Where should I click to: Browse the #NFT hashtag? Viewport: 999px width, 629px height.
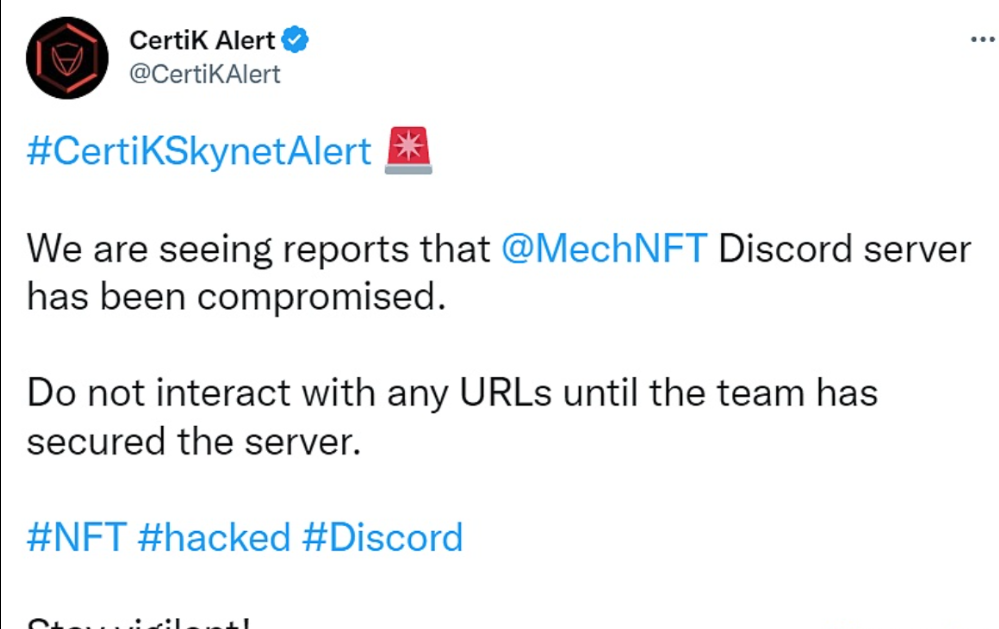[76, 537]
